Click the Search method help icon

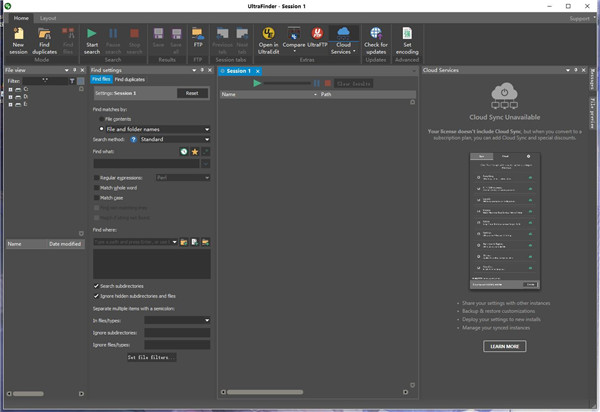point(133,140)
